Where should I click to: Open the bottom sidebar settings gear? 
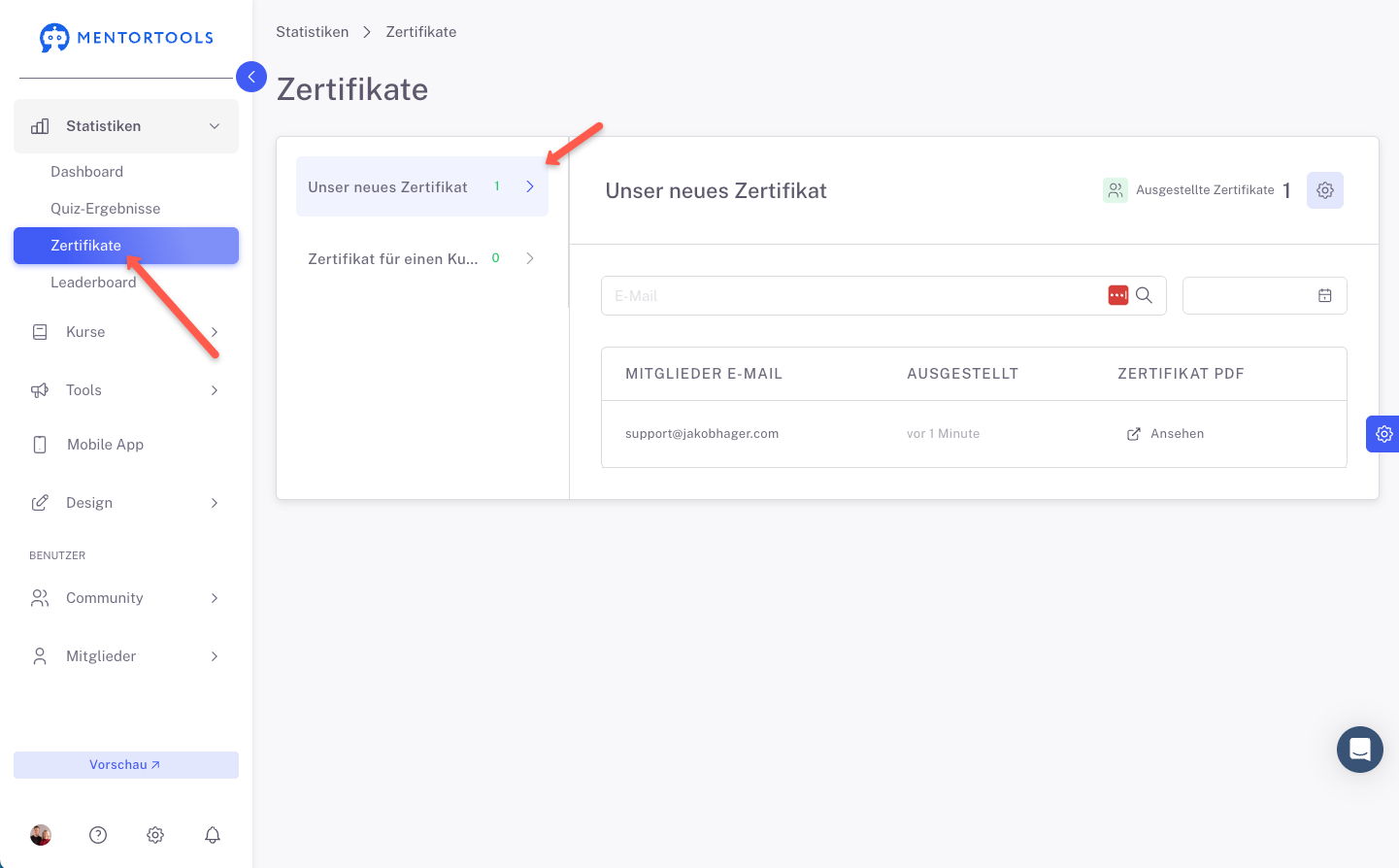tap(155, 835)
